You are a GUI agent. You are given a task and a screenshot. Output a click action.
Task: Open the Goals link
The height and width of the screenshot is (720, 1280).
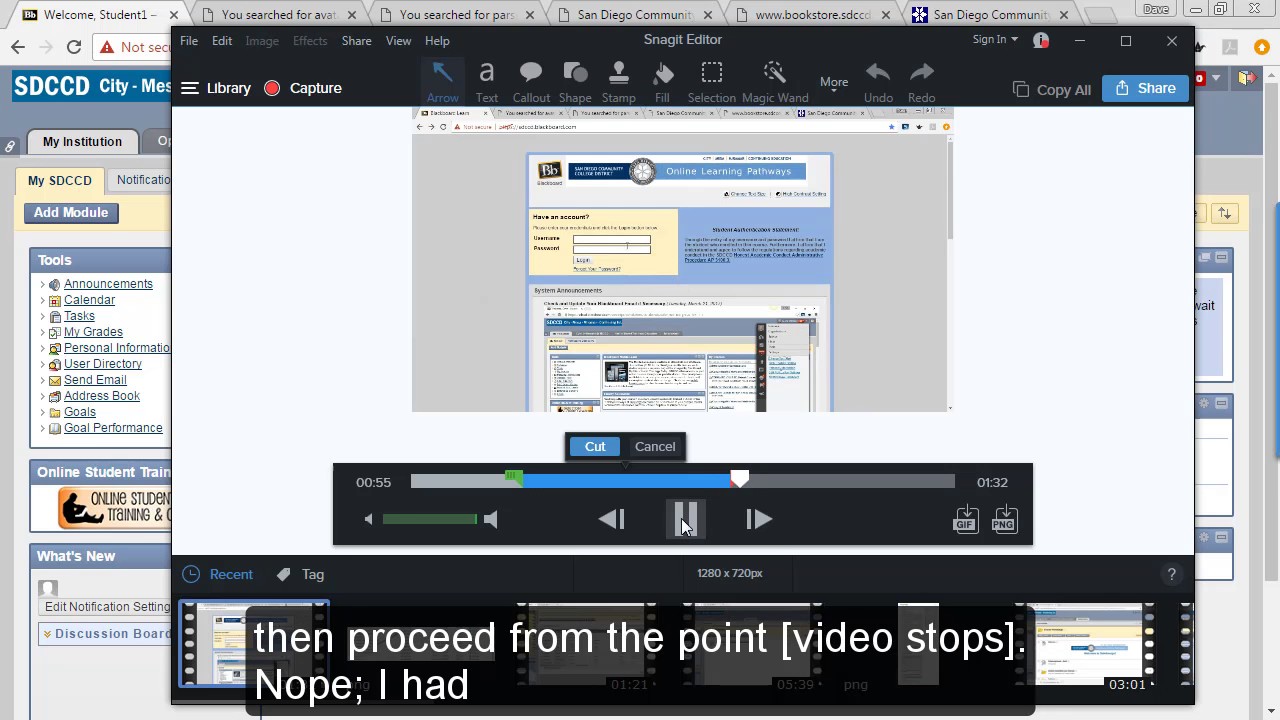[x=80, y=412]
